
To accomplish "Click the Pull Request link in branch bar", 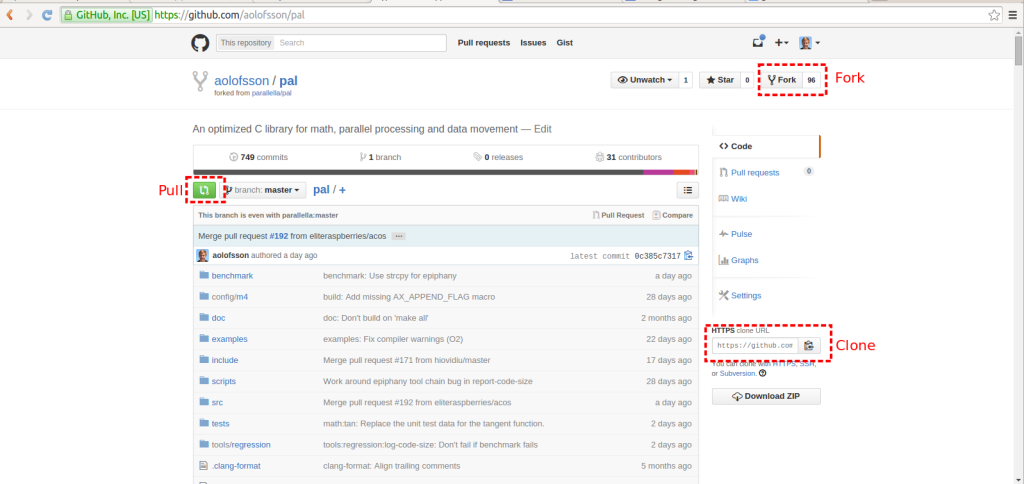I will point(618,215).
